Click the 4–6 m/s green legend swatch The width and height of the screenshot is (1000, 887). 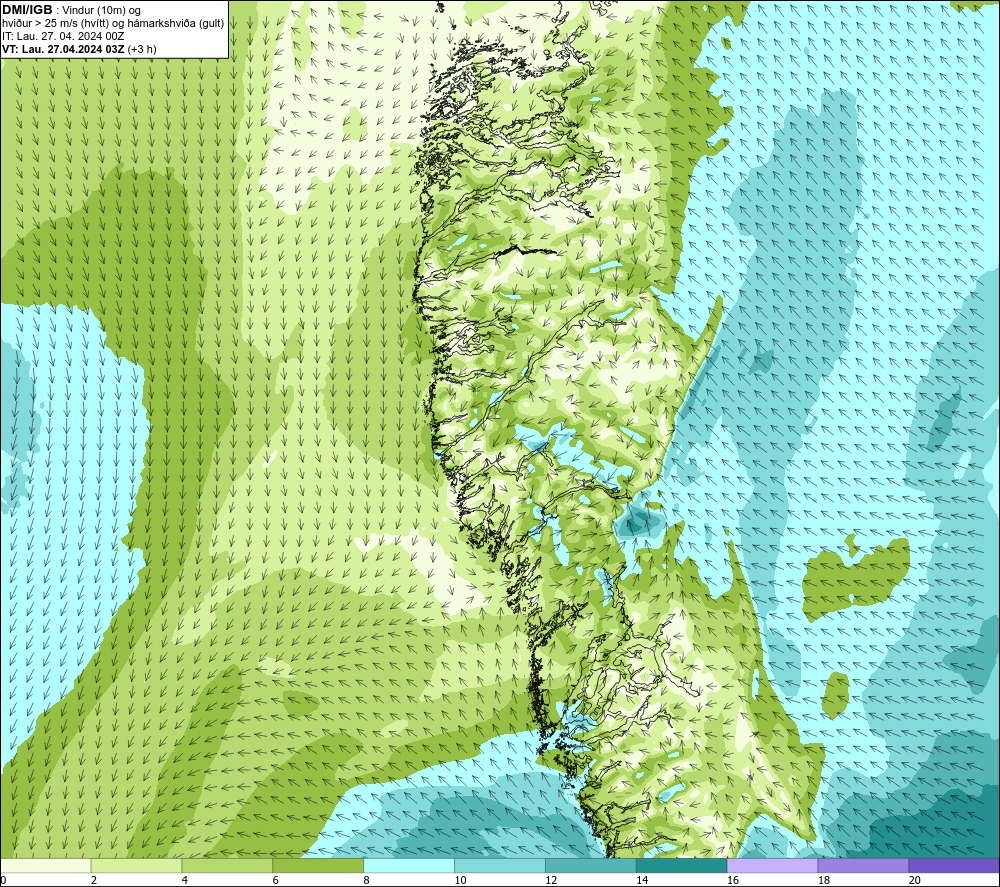coord(227,865)
